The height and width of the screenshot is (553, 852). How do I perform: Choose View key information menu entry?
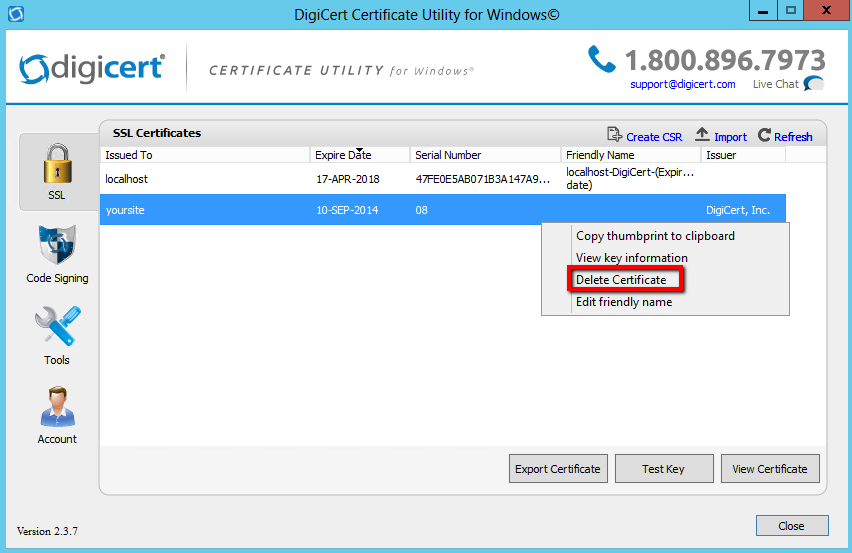[x=631, y=257]
